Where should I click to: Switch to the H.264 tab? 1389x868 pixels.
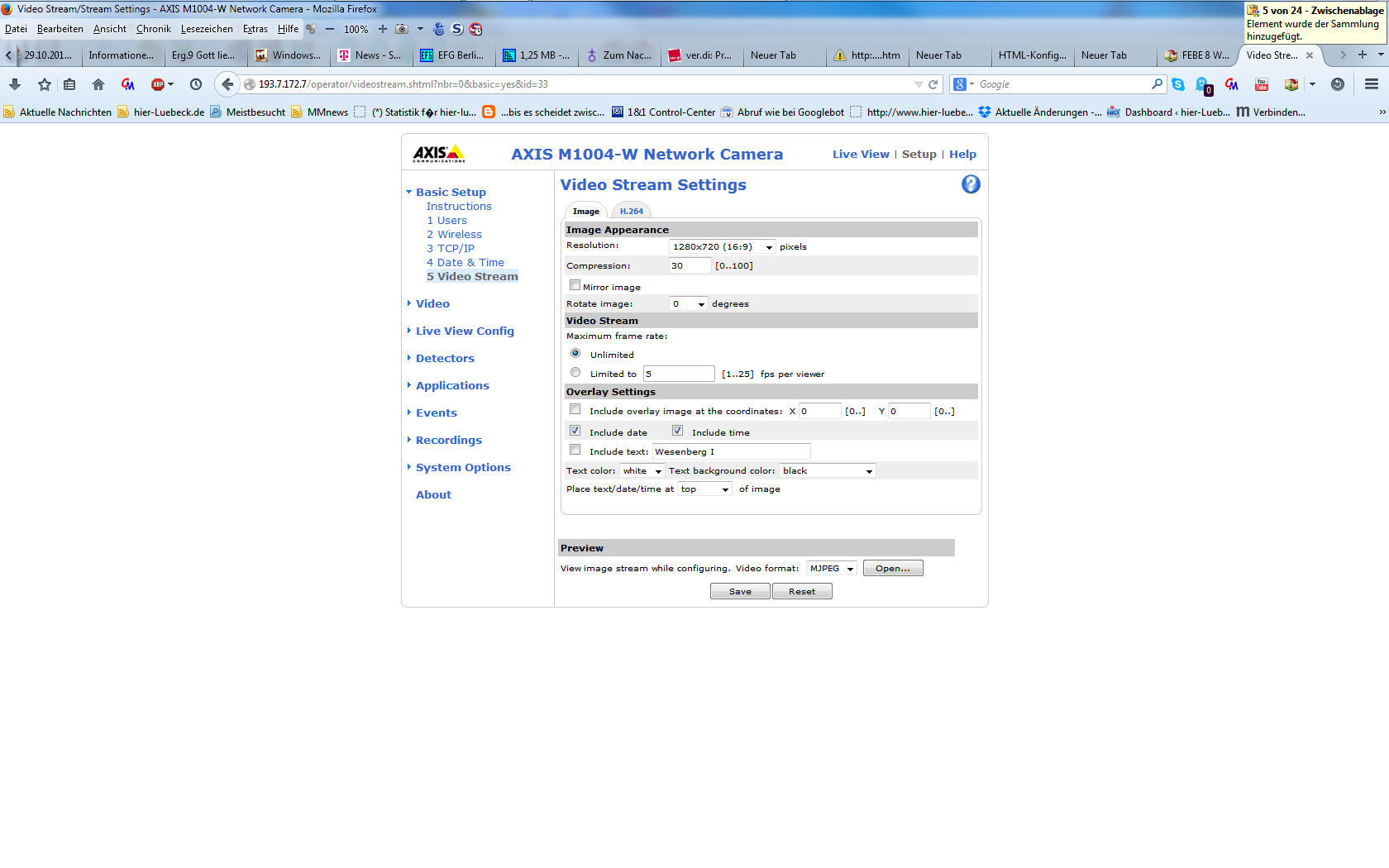pos(631,211)
